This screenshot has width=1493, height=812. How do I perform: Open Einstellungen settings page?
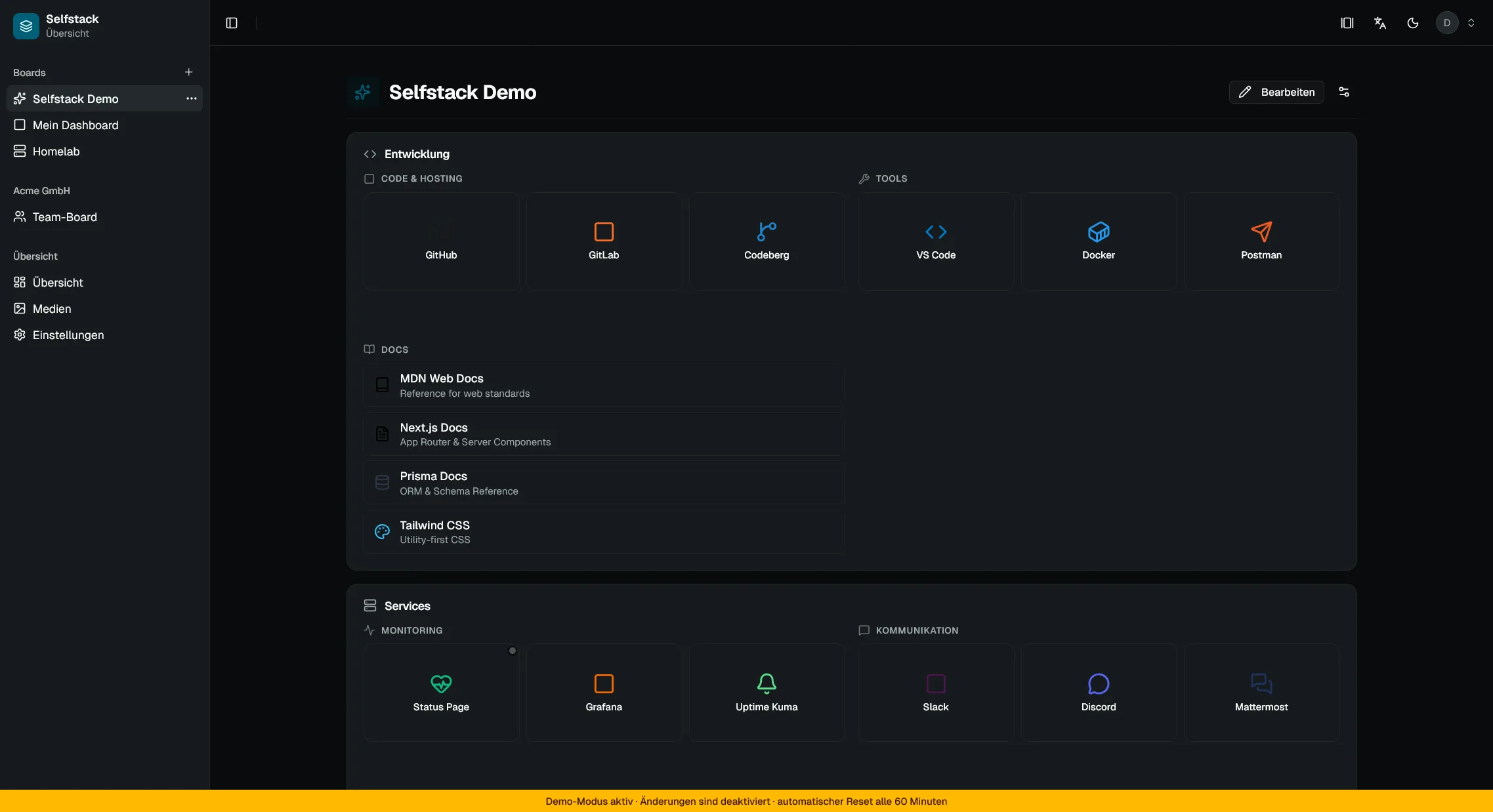tap(104, 335)
